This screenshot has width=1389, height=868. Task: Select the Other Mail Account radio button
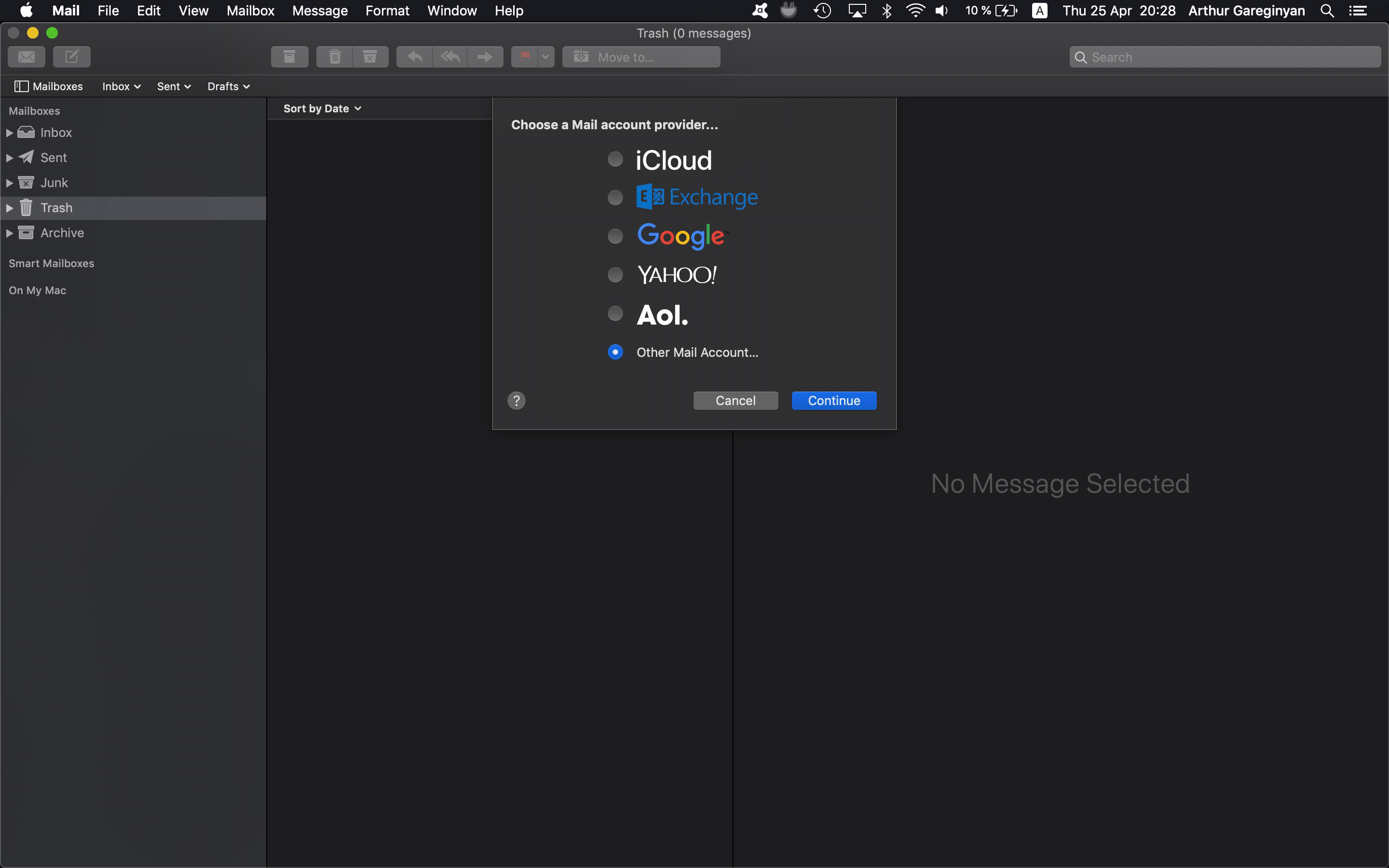615,351
